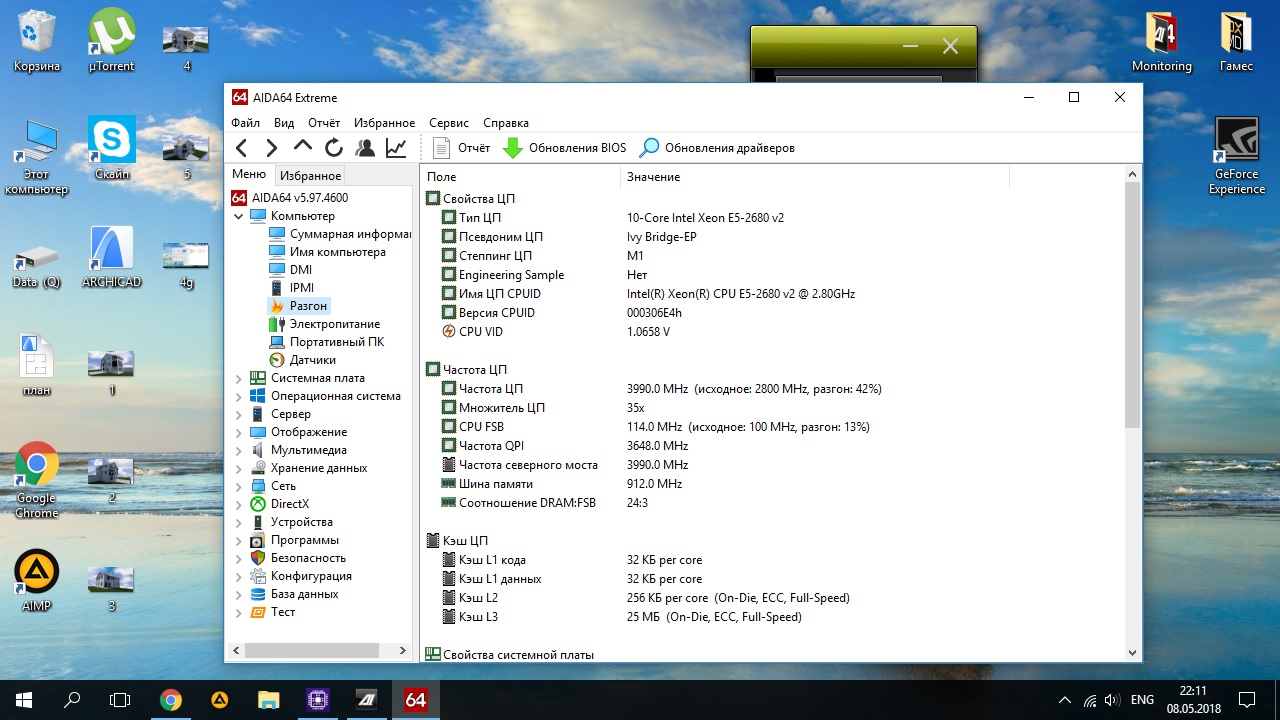
Task: Switch to the Меню tab in the left panel
Action: point(249,175)
